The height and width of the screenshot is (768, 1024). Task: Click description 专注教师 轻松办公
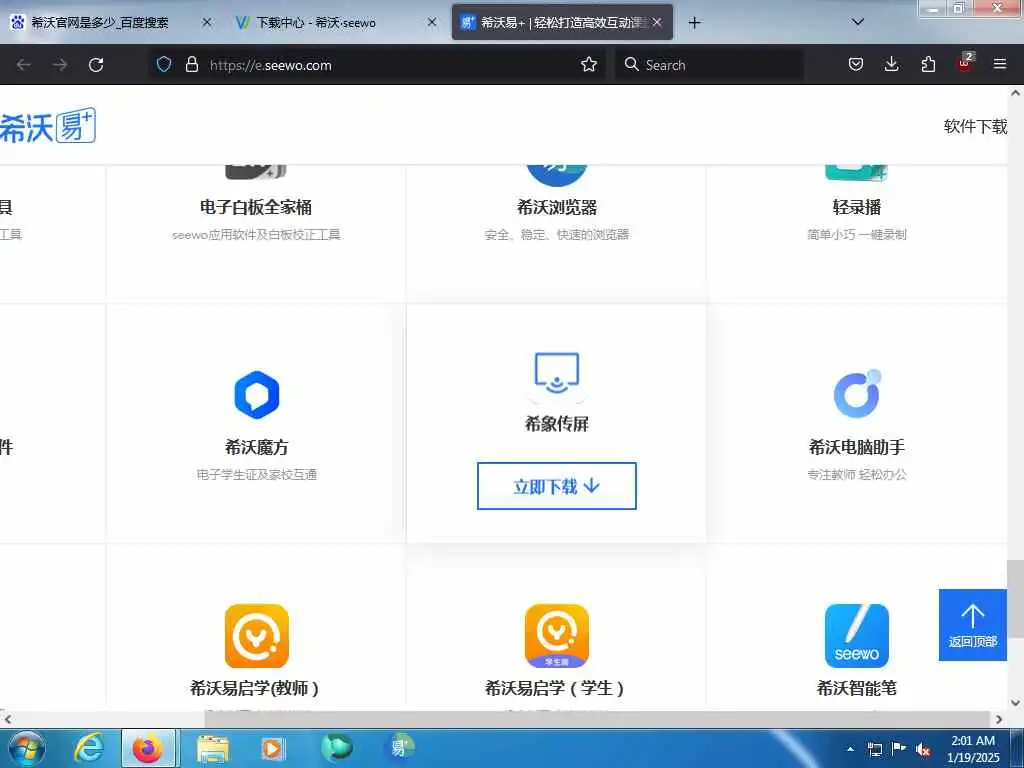857,475
